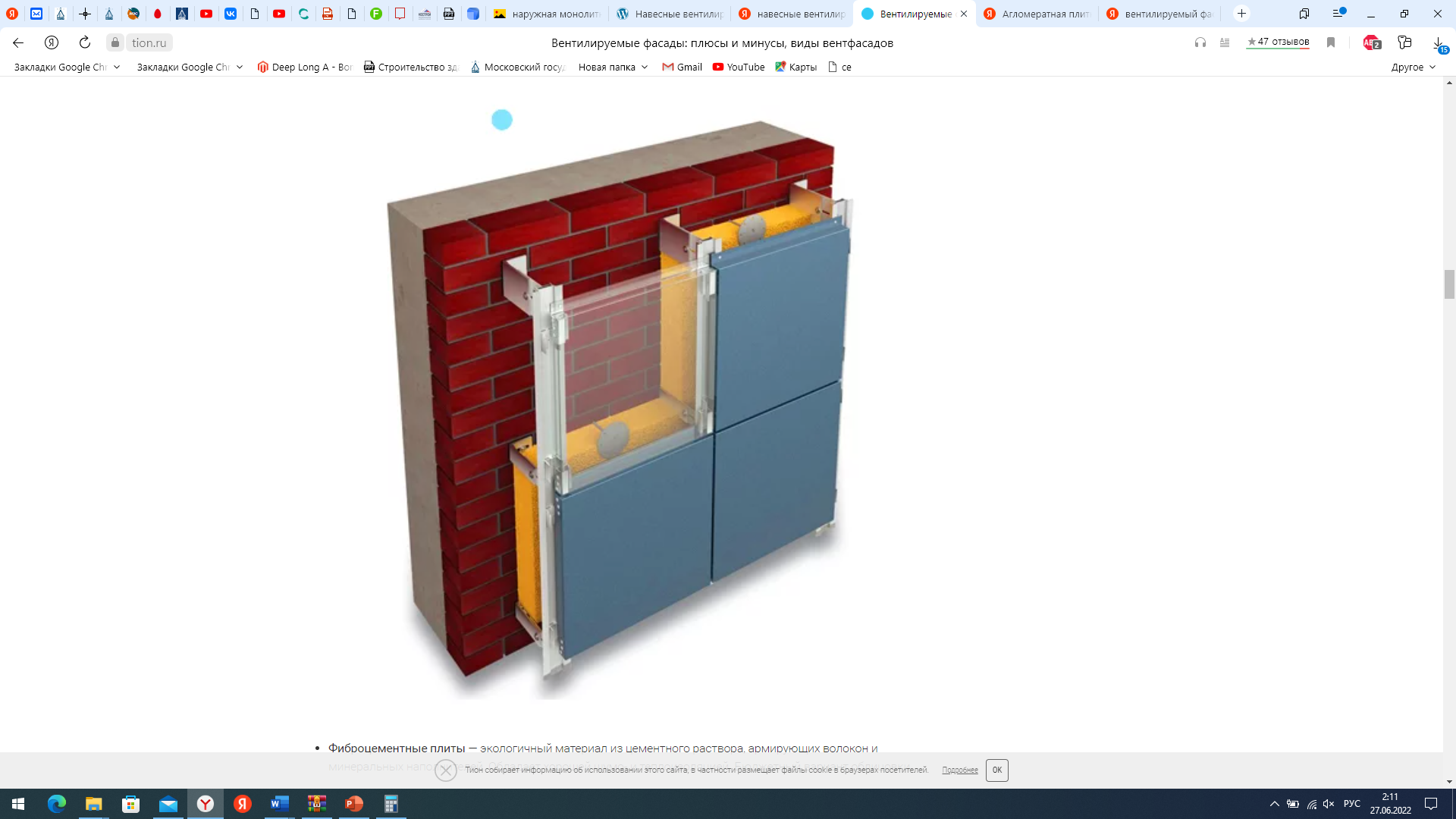
Task: Close the active Вентилируемые tab
Action: point(964,14)
